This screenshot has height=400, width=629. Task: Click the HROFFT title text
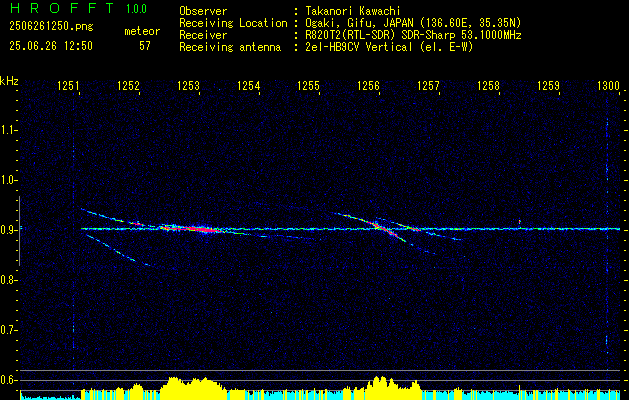[x=62, y=8]
